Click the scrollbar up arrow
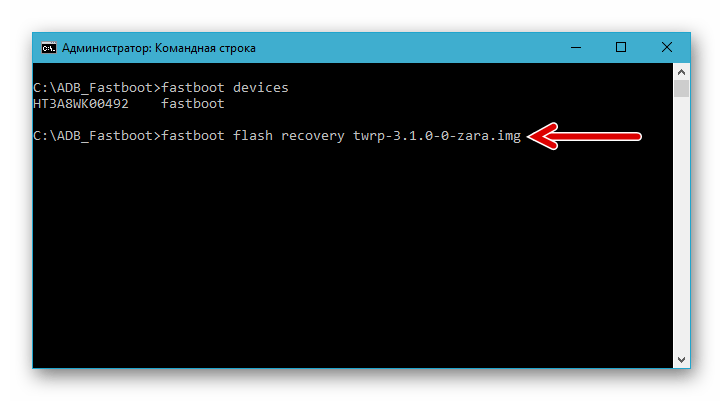 [682, 72]
